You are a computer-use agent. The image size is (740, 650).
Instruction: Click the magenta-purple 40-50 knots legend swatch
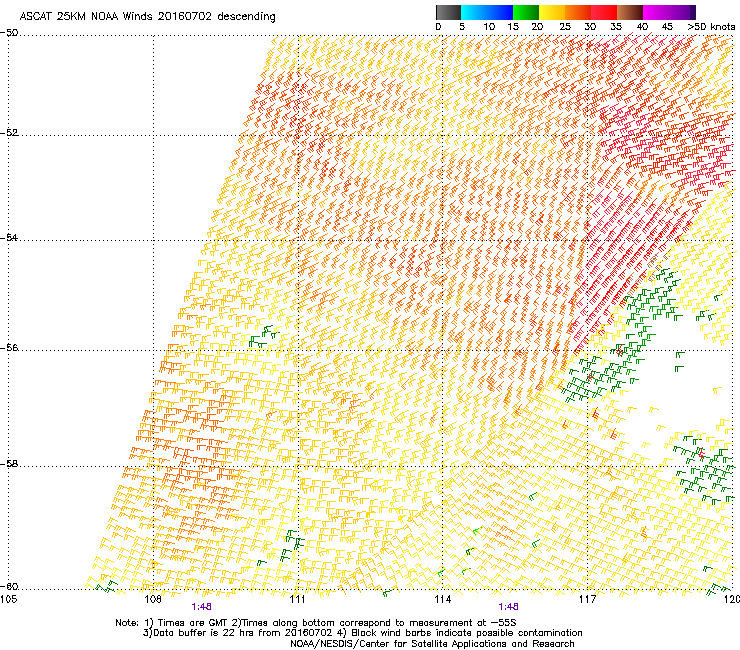669,12
